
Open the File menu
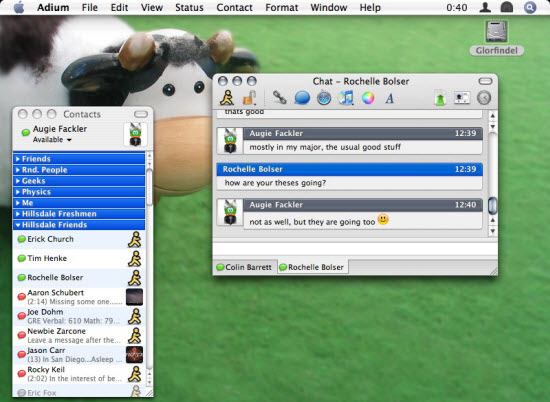[x=90, y=7]
